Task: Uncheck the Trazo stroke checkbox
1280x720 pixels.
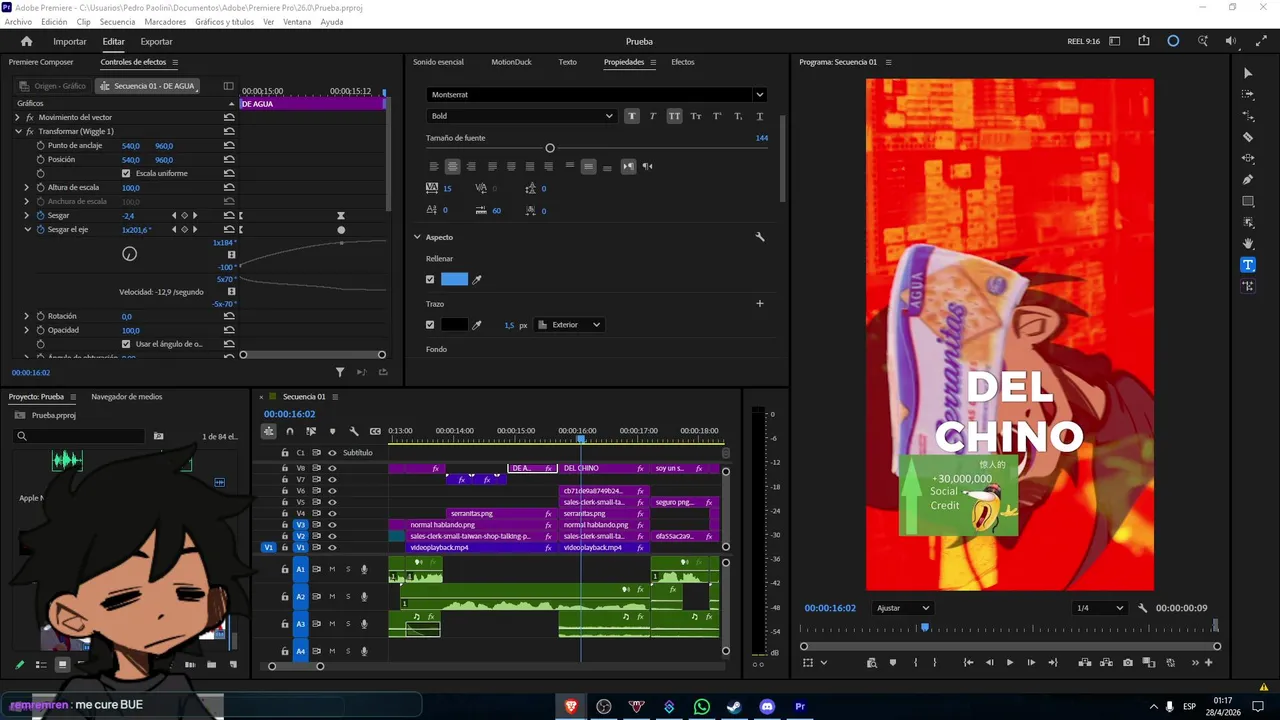Action: [430, 325]
